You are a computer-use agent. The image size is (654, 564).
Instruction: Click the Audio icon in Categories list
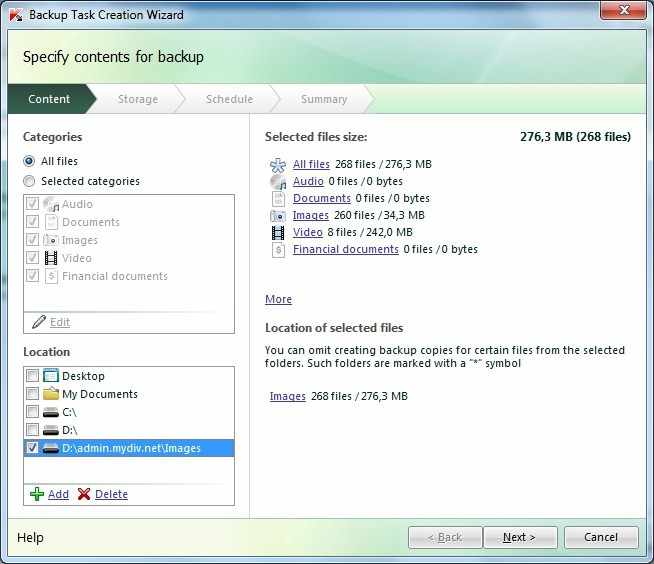[x=51, y=204]
